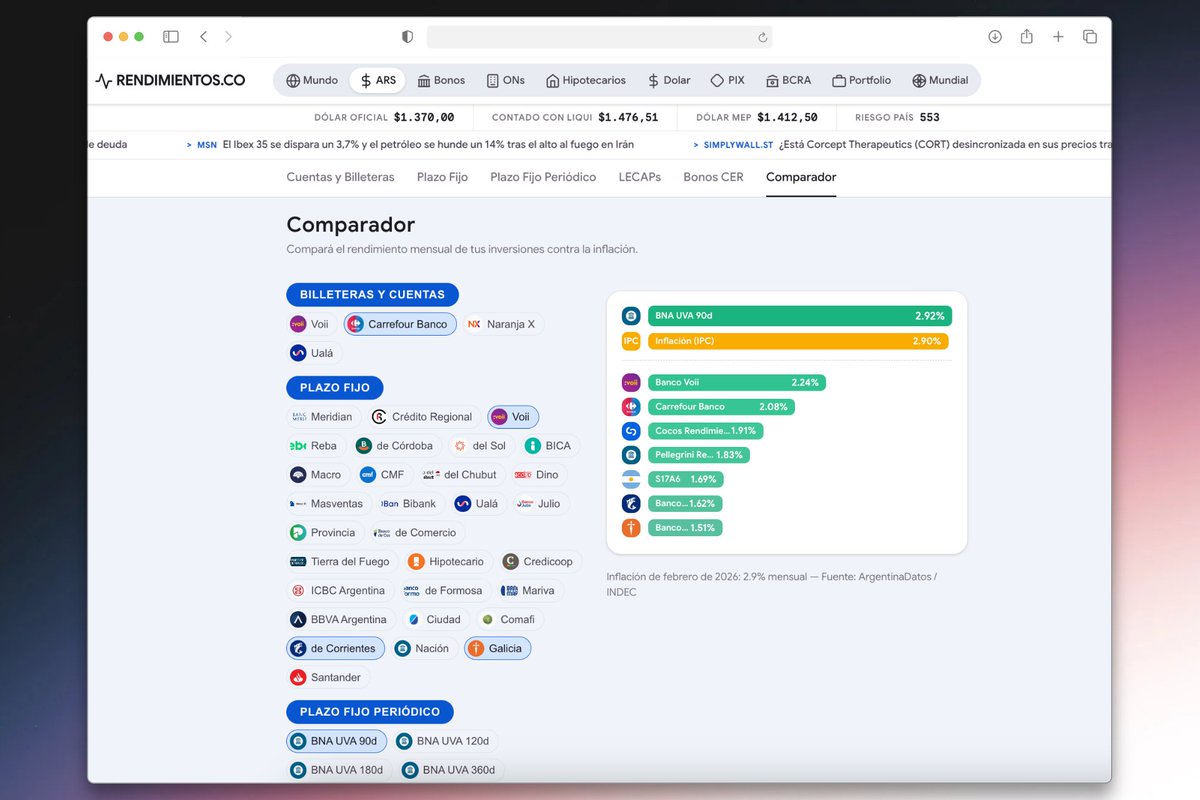Image resolution: width=1200 pixels, height=800 pixels.
Task: Toggle the Reba chip
Action: coord(314,446)
